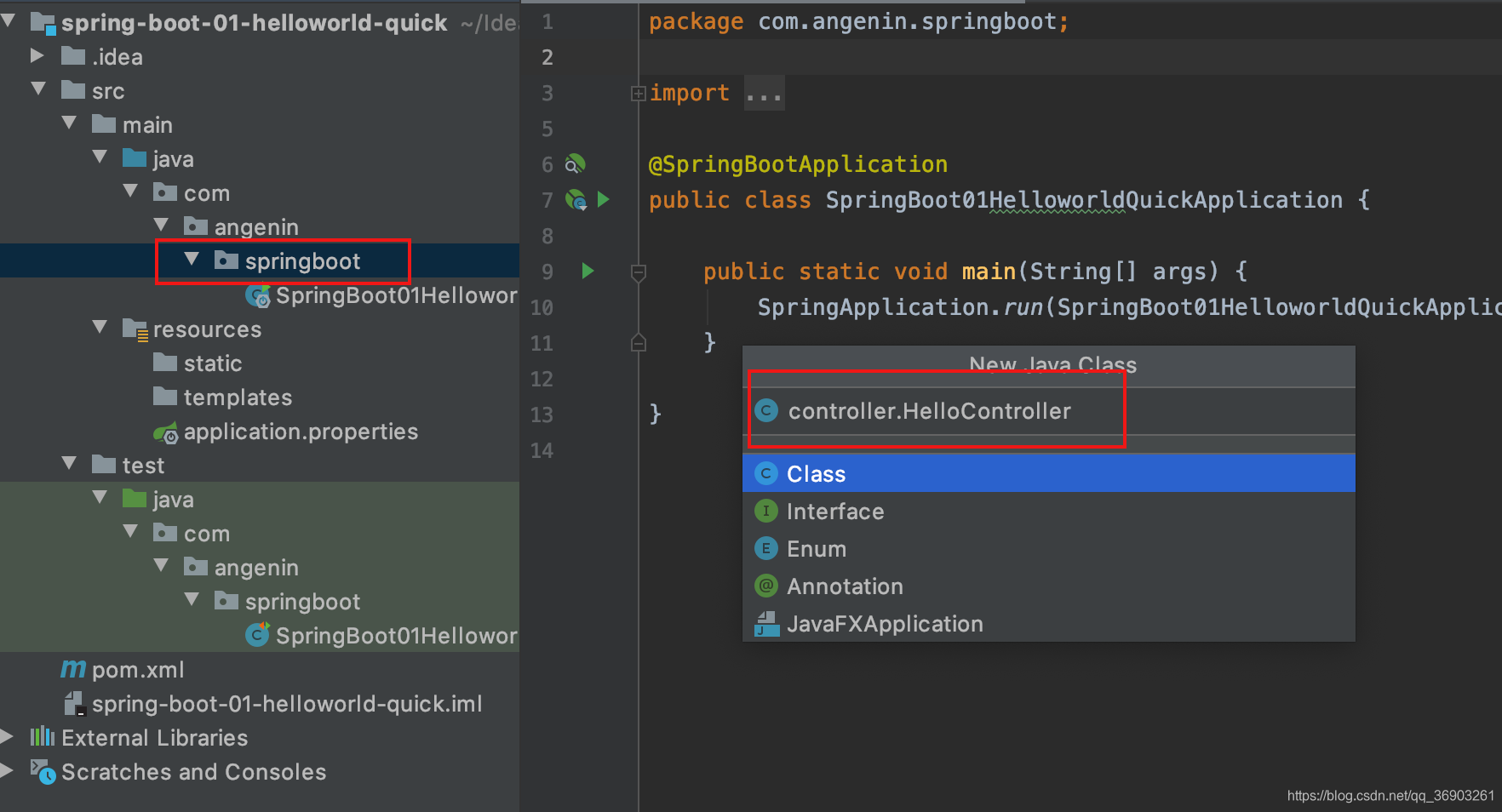Click the Spring gutter icon on line 7

click(x=576, y=200)
